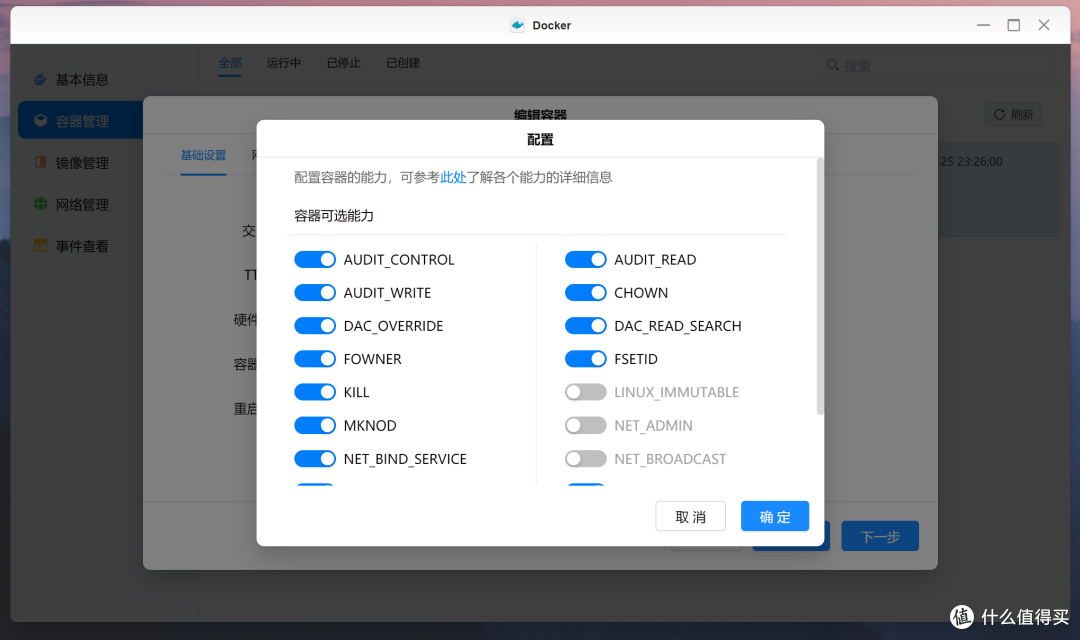This screenshot has width=1080, height=640.
Task: Click the Docker whale icon in the title bar
Action: (517, 25)
